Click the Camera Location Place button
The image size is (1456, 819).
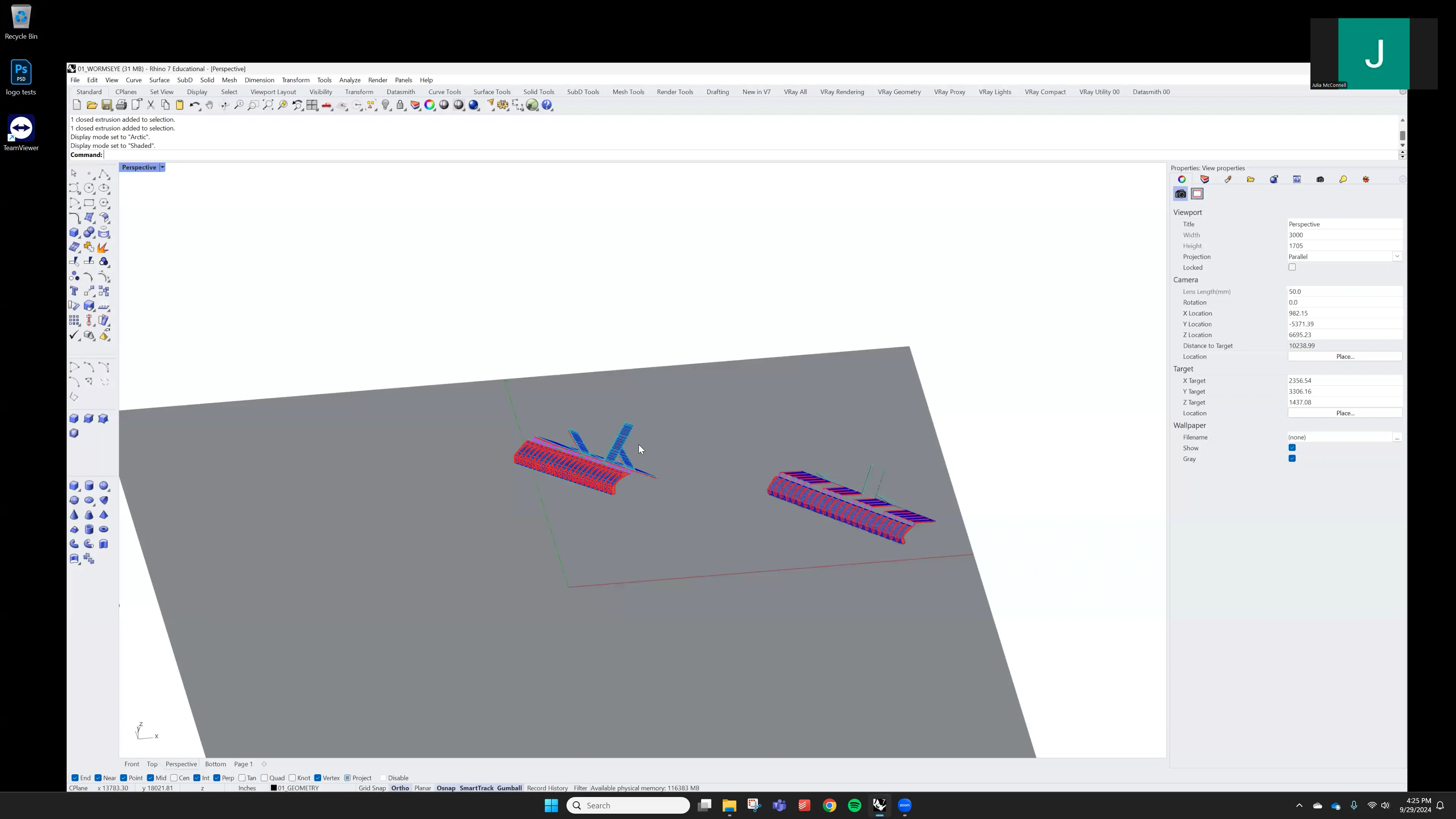pos(1345,357)
